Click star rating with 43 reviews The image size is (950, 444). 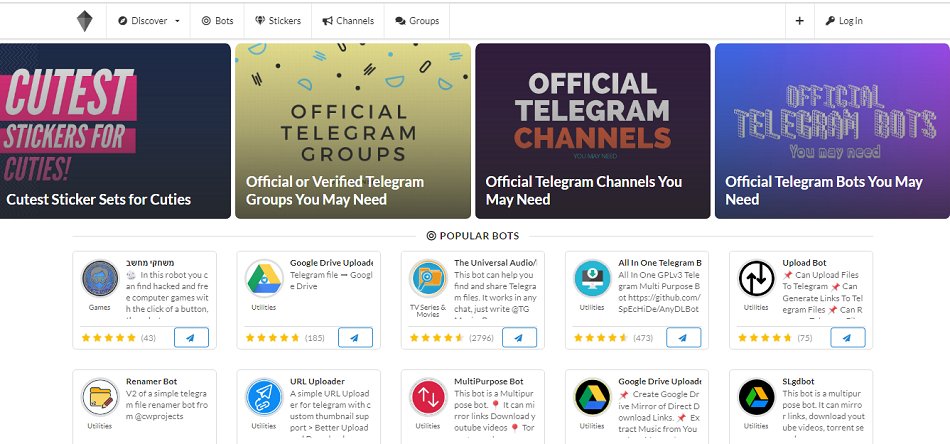[x=107, y=337]
